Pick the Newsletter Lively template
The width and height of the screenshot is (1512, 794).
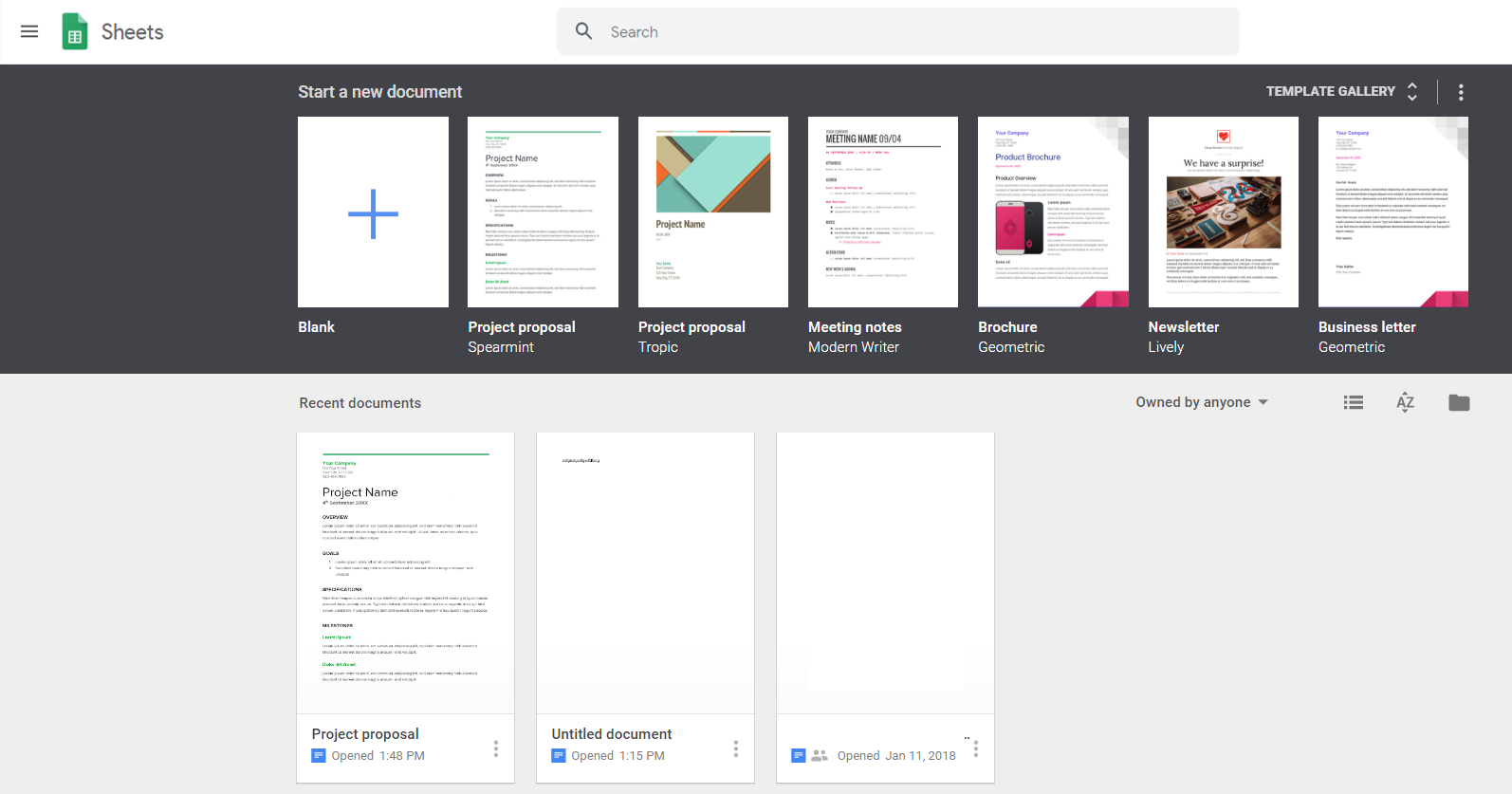1224,212
